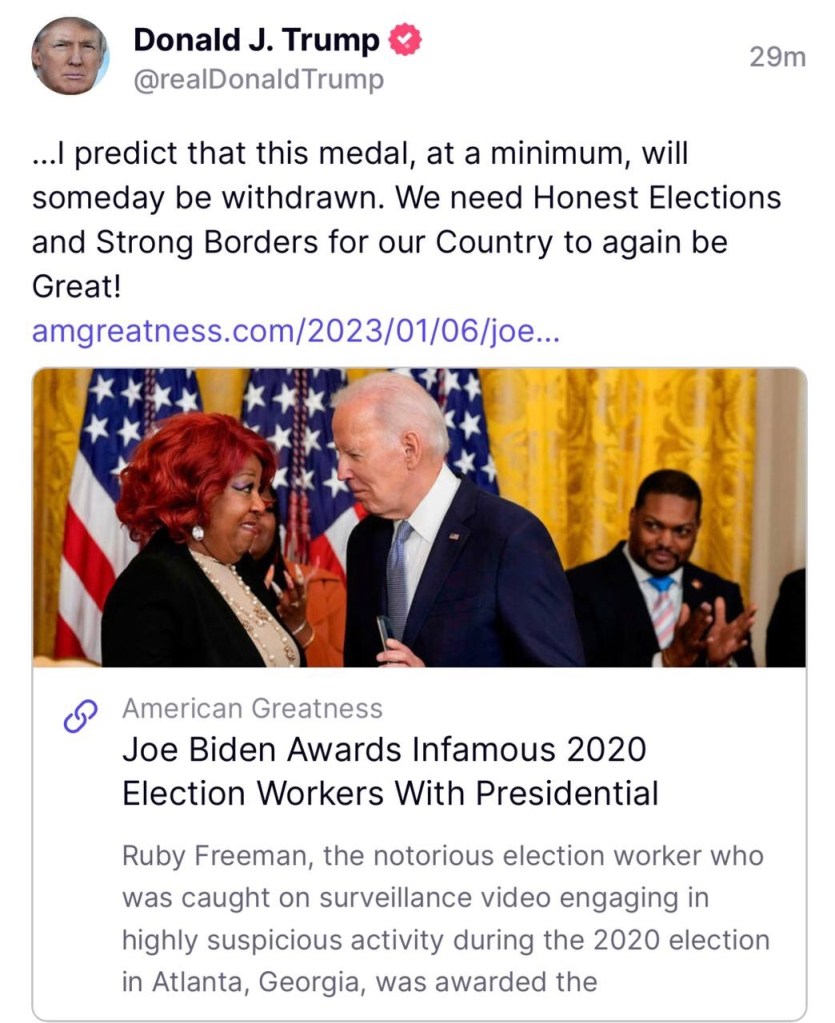Click the "Election Workers With Presidential" headline line

[390, 794]
